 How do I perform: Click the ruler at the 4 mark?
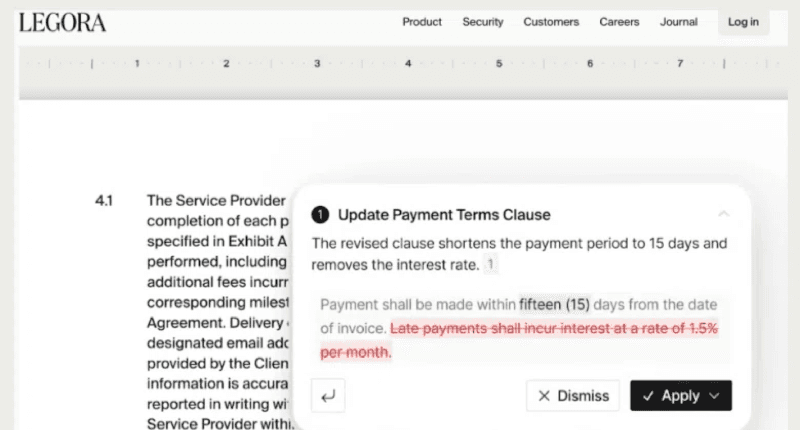point(408,63)
